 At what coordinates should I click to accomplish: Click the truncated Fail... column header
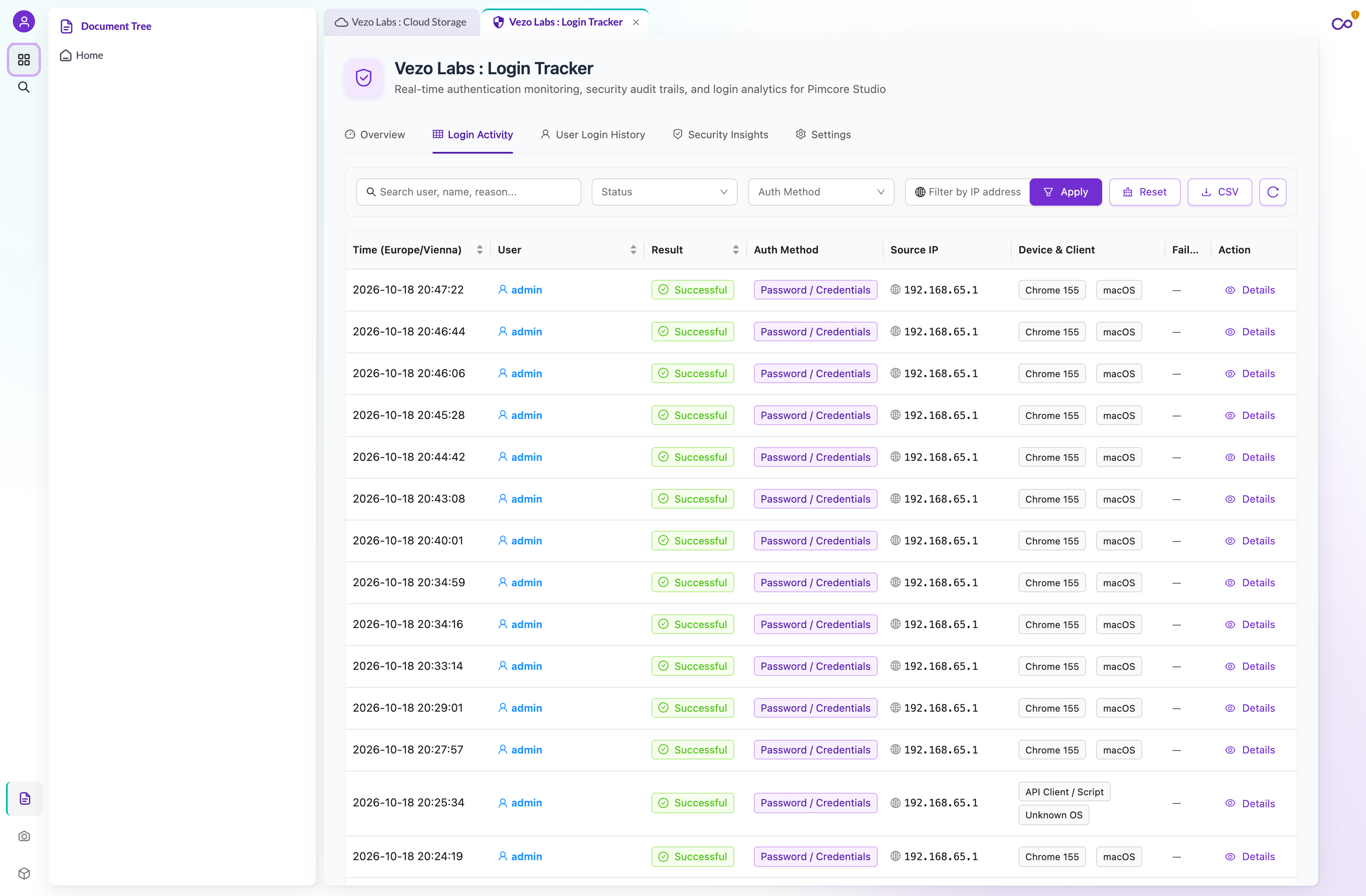pyautogui.click(x=1185, y=250)
